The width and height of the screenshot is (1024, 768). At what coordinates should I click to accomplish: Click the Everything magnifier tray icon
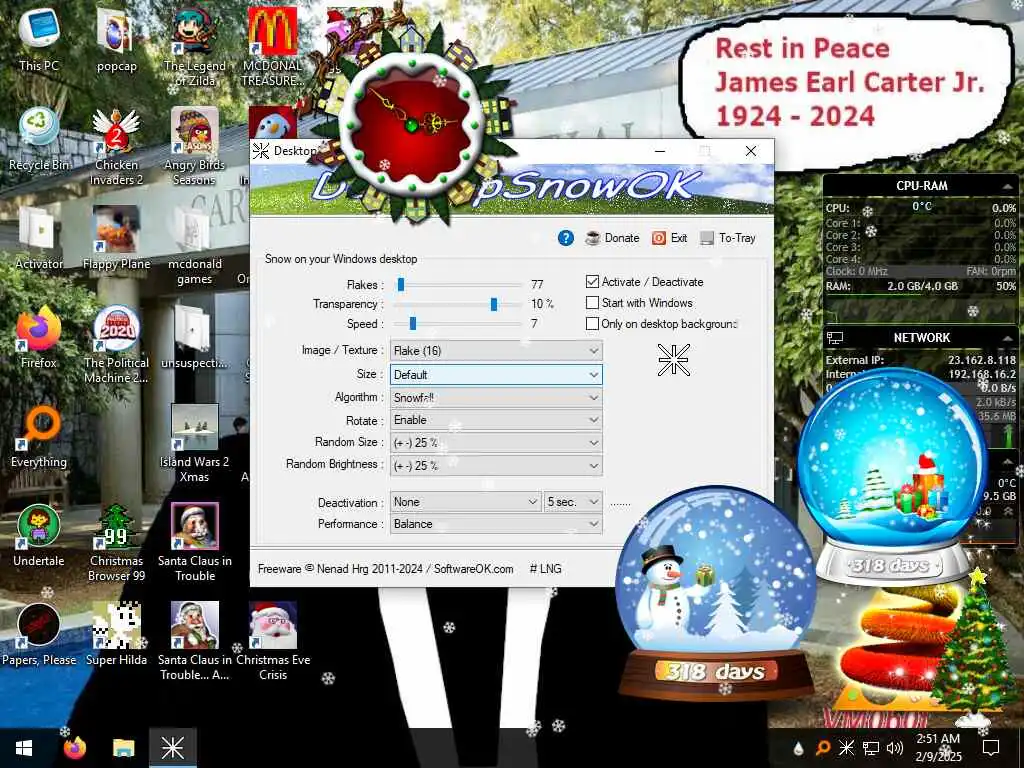tap(823, 748)
